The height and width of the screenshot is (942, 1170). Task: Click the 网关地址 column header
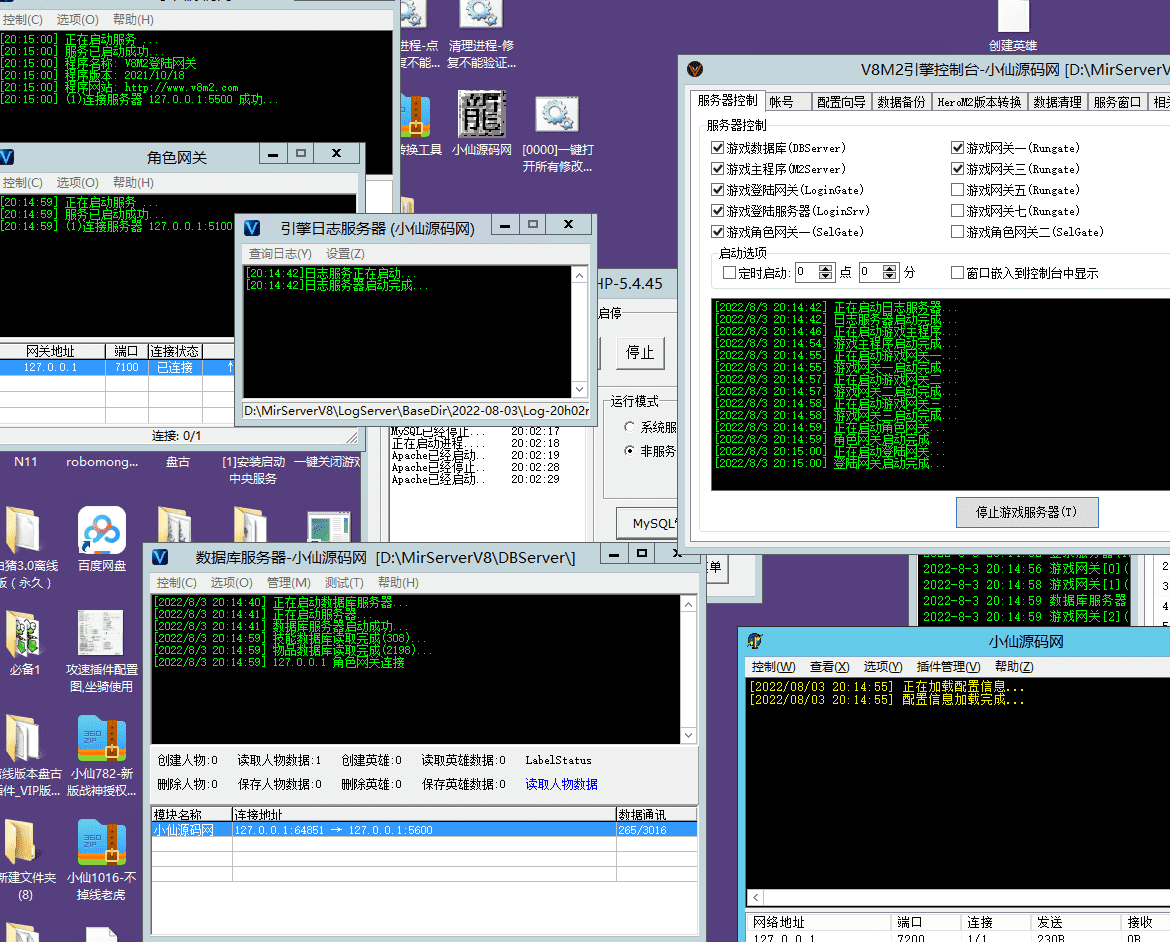[x=52, y=352]
